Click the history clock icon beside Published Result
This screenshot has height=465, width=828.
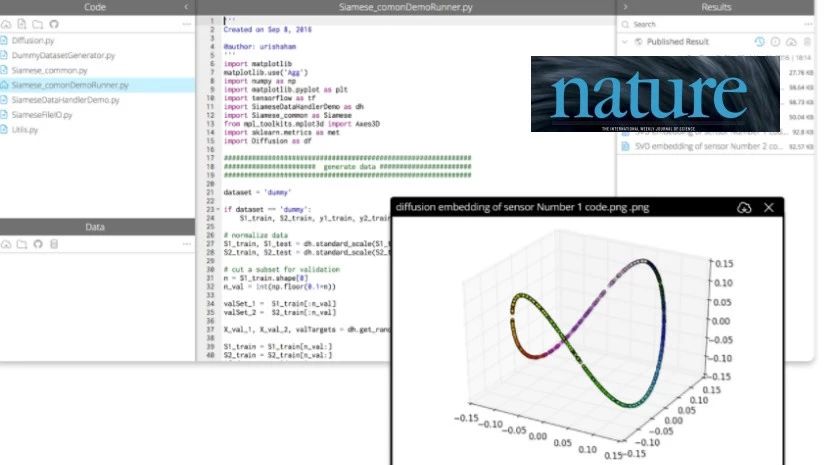click(760, 42)
